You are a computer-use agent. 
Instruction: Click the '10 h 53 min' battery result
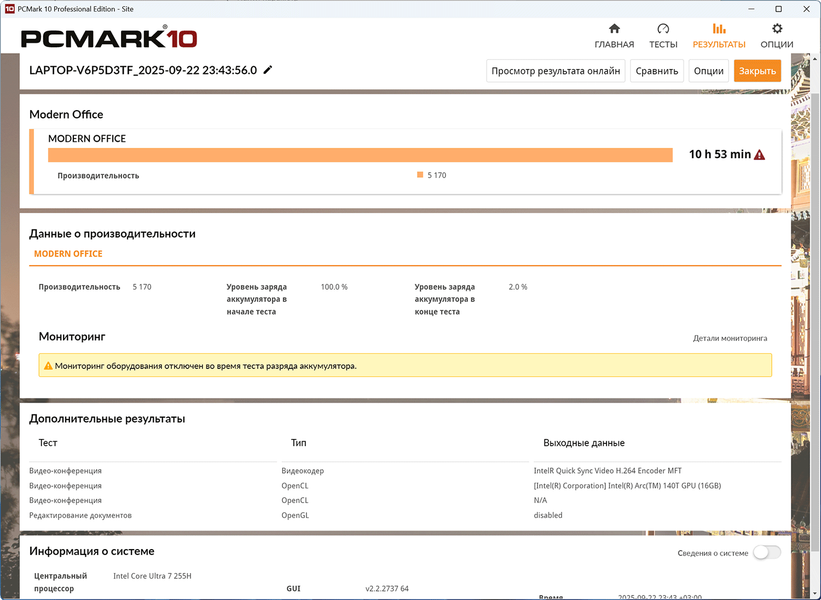(720, 154)
